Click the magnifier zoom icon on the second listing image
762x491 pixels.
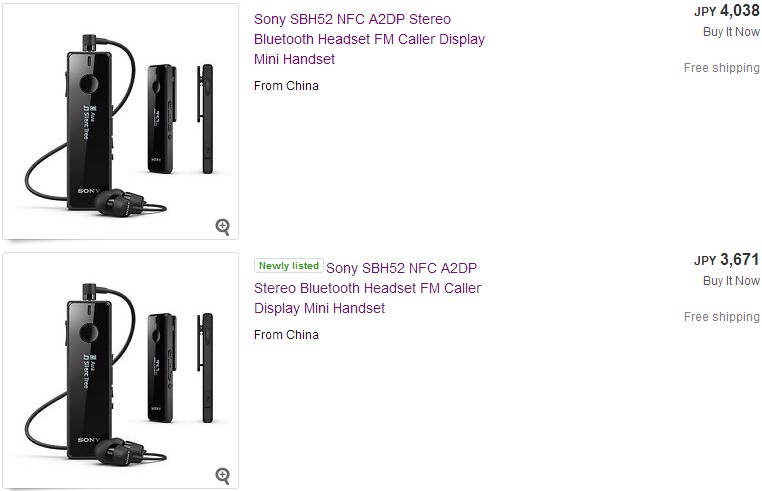223,475
